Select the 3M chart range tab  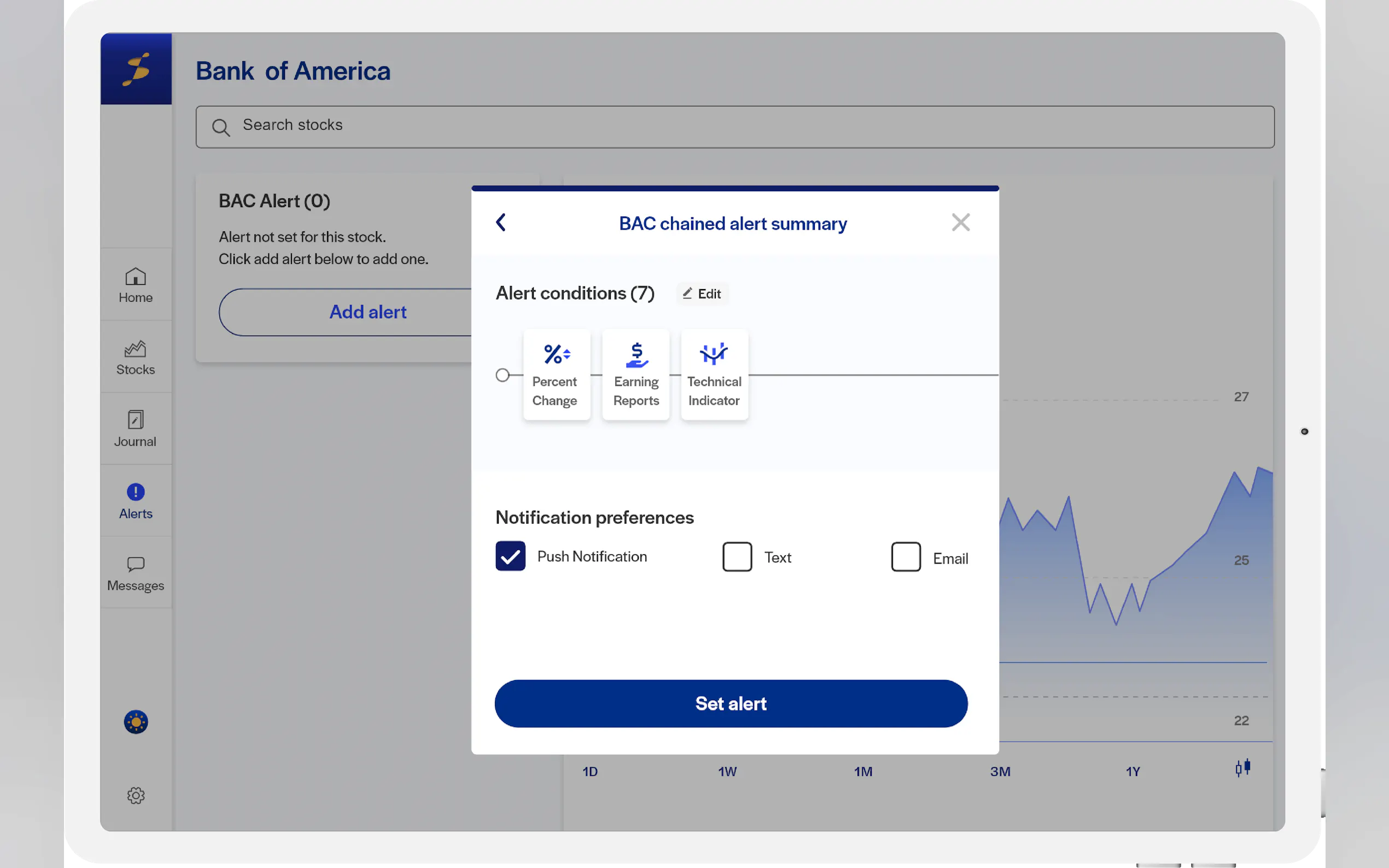point(1000,772)
